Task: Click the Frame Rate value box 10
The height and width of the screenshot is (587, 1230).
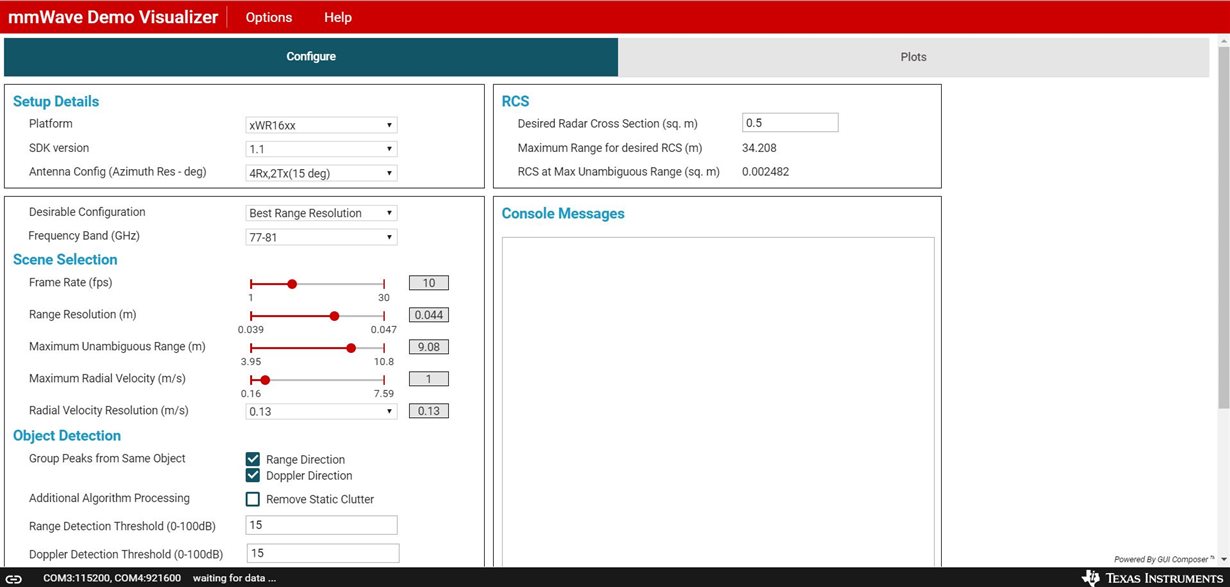Action: pos(428,283)
